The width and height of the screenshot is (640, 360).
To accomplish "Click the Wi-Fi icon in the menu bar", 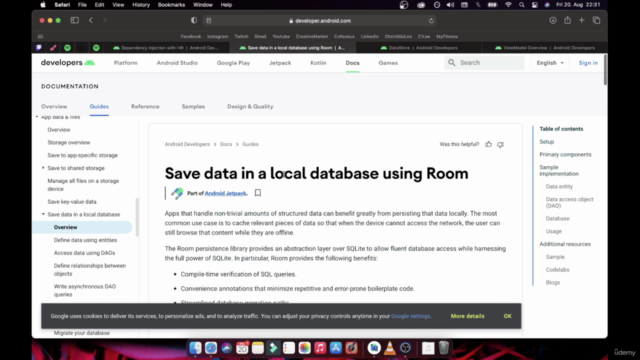I will tap(508, 5).
